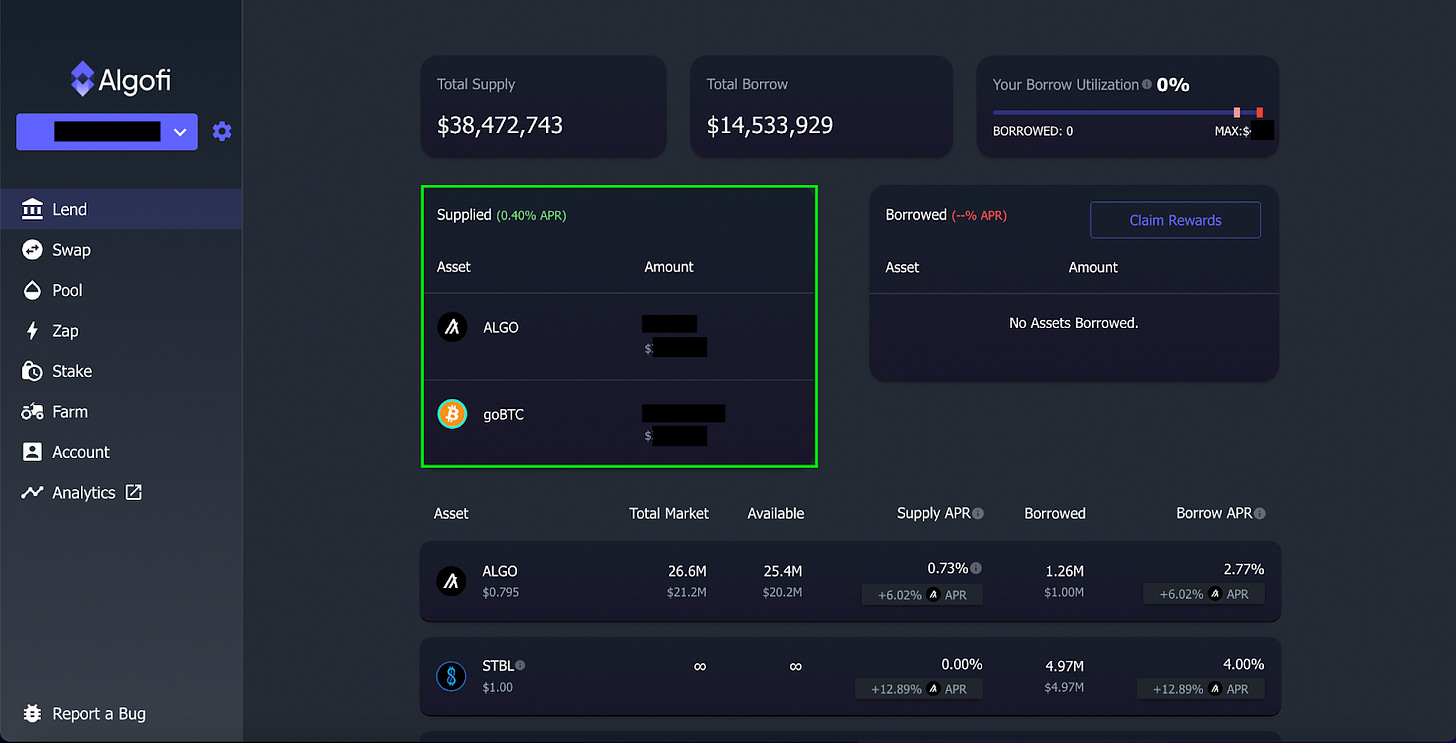Click ALGO supply +6.02% APR reward badge

coord(922,594)
